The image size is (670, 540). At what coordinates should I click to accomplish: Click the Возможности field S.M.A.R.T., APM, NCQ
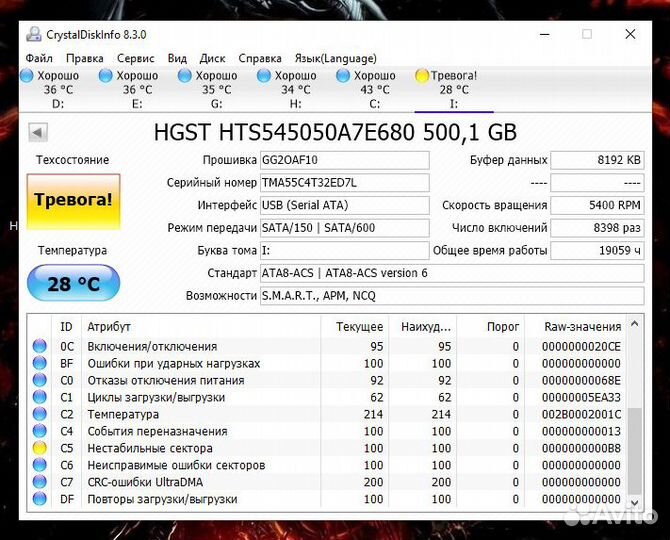pyautogui.click(x=452, y=296)
